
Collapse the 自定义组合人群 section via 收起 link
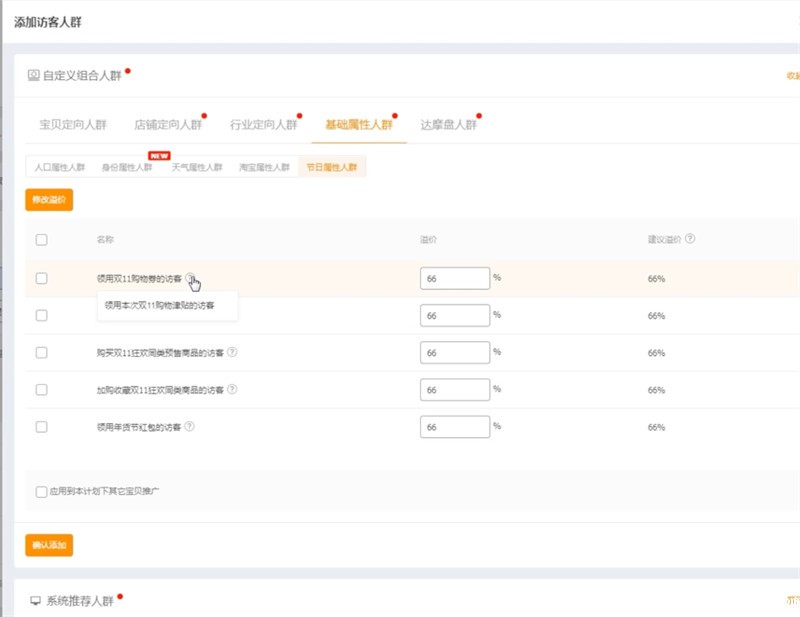(x=792, y=75)
